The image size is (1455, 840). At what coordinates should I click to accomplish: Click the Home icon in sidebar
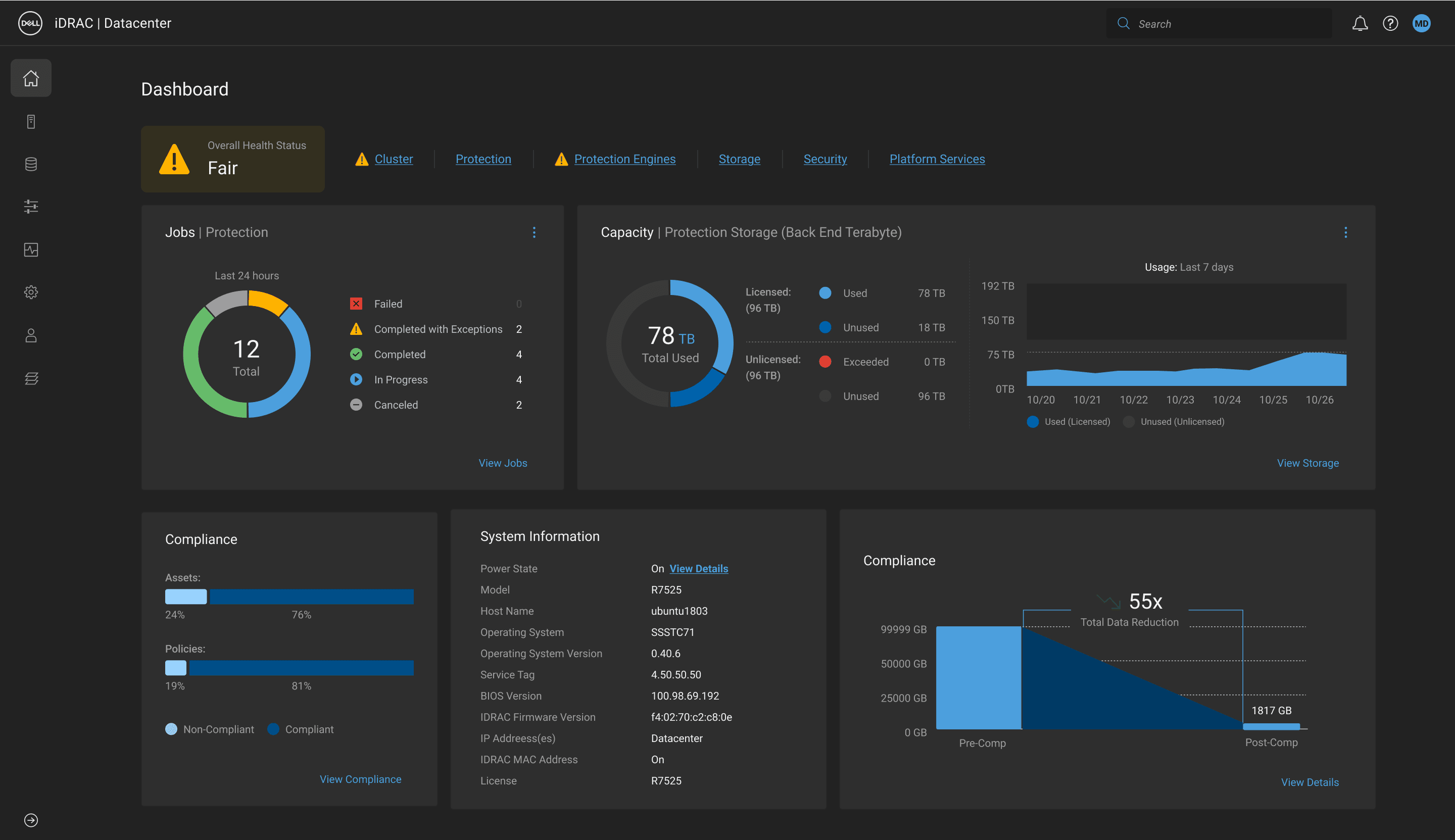click(31, 78)
